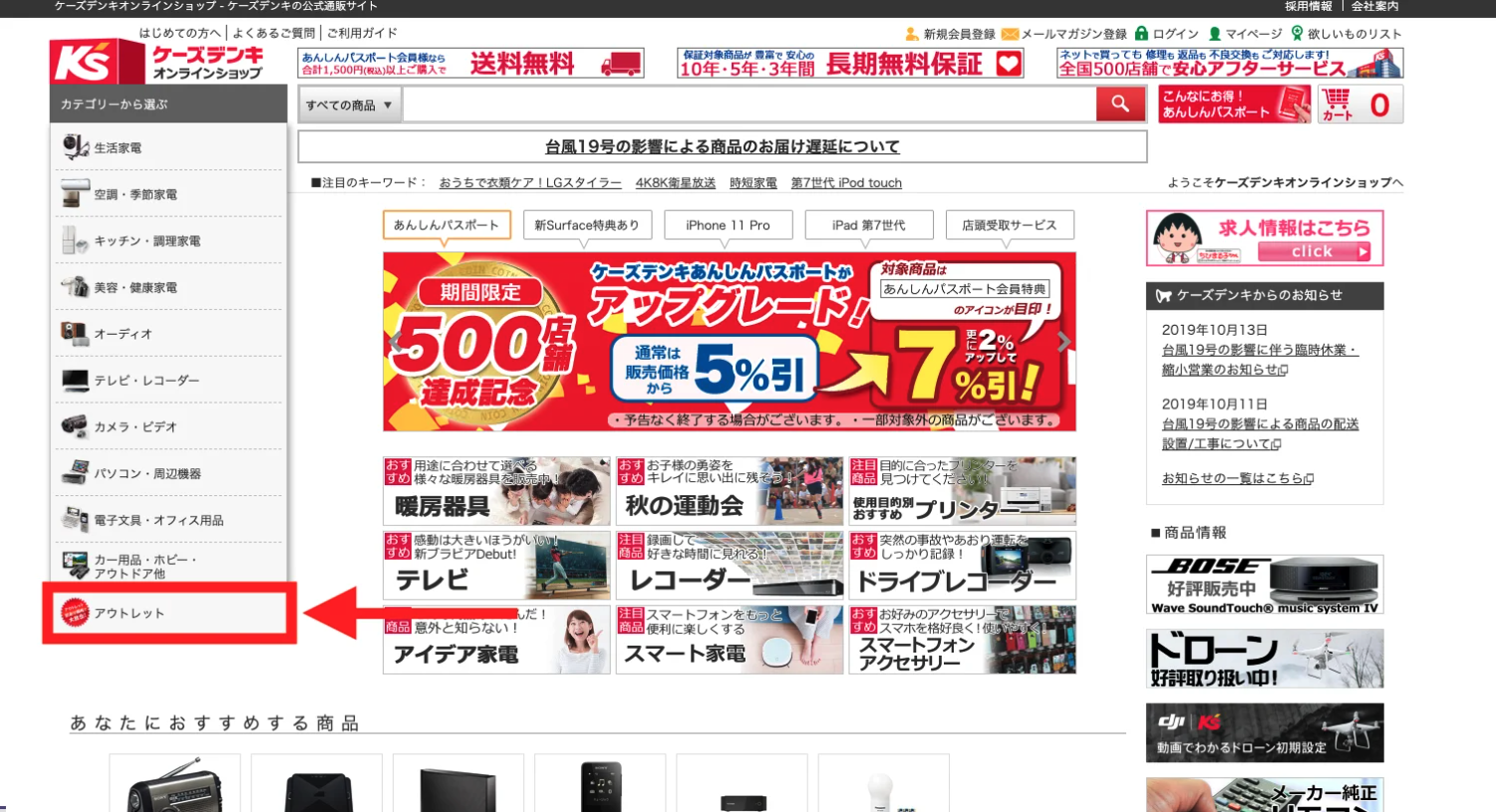Viewport: 1496px width, 812px height.
Task: Click the red アウトレット badge icon
Action: point(76,613)
